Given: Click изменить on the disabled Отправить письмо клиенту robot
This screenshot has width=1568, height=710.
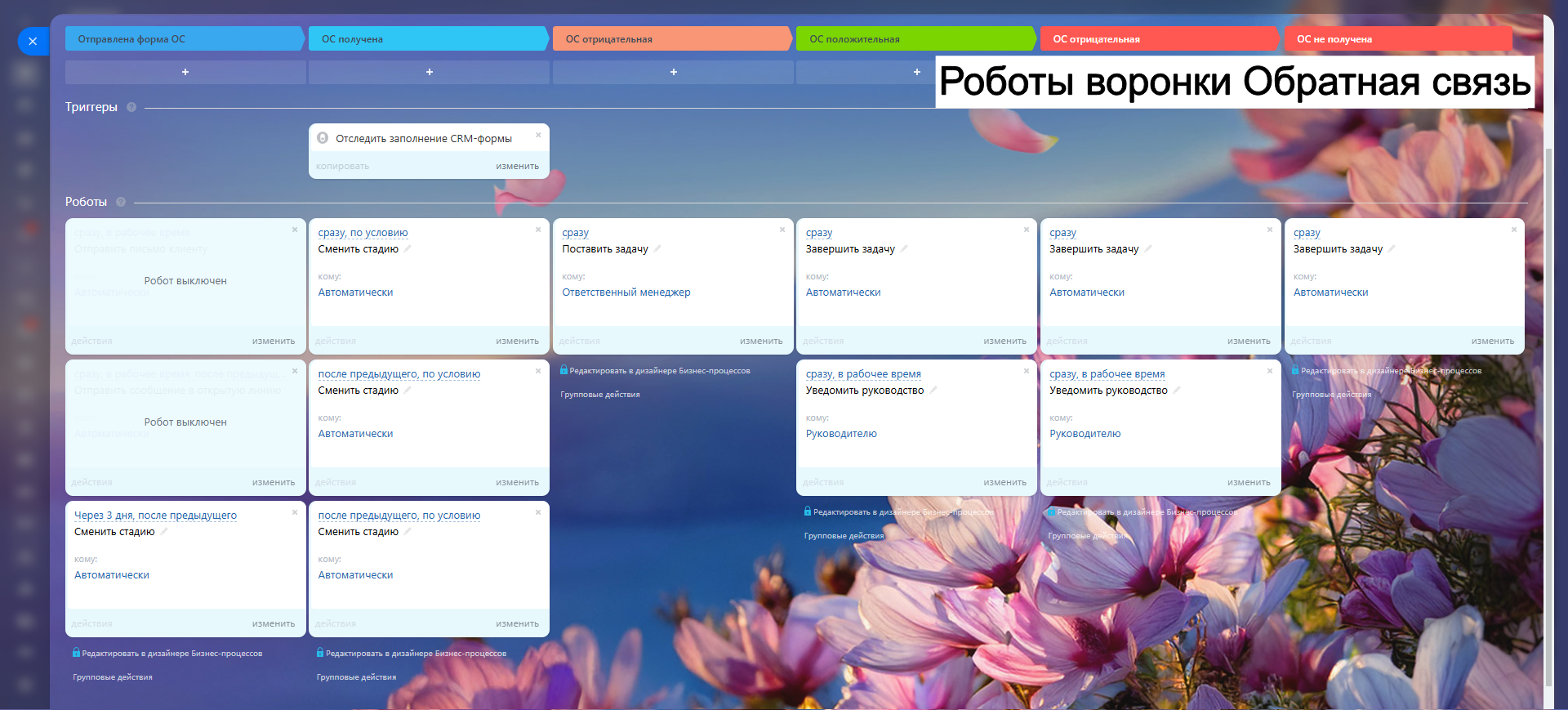Looking at the screenshot, I should 274,341.
